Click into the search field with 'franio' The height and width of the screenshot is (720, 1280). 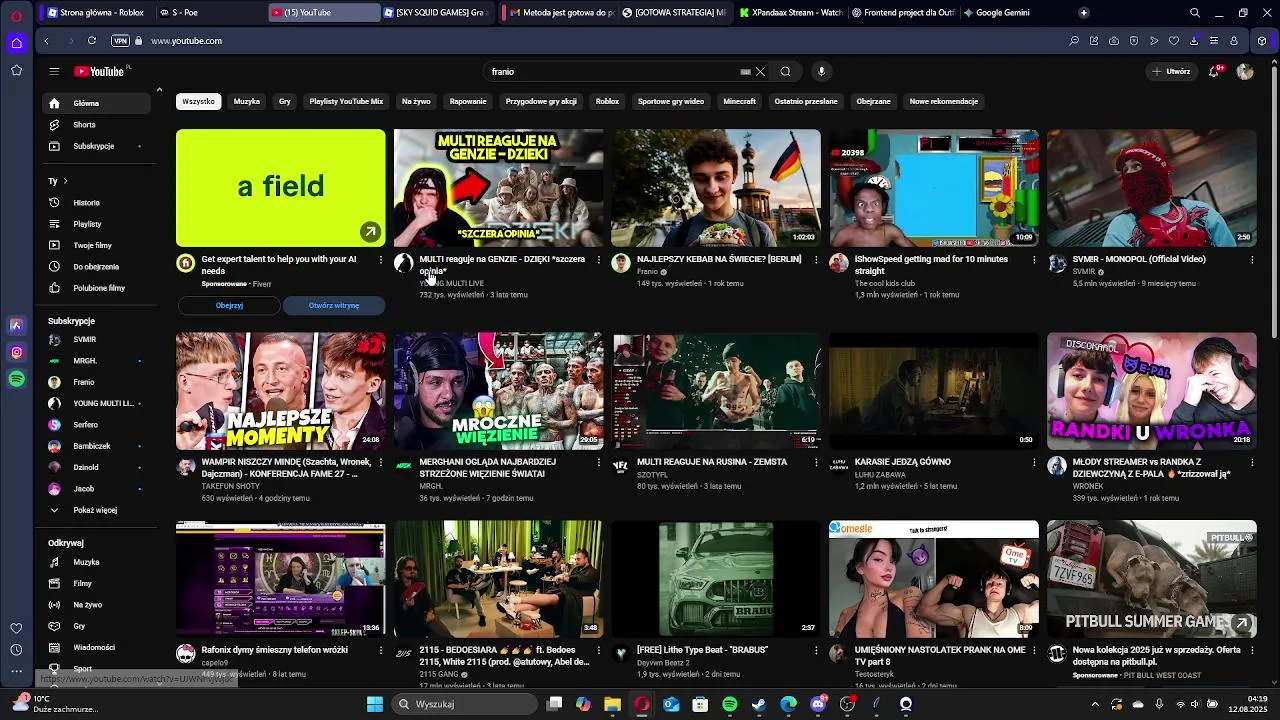[x=610, y=72]
